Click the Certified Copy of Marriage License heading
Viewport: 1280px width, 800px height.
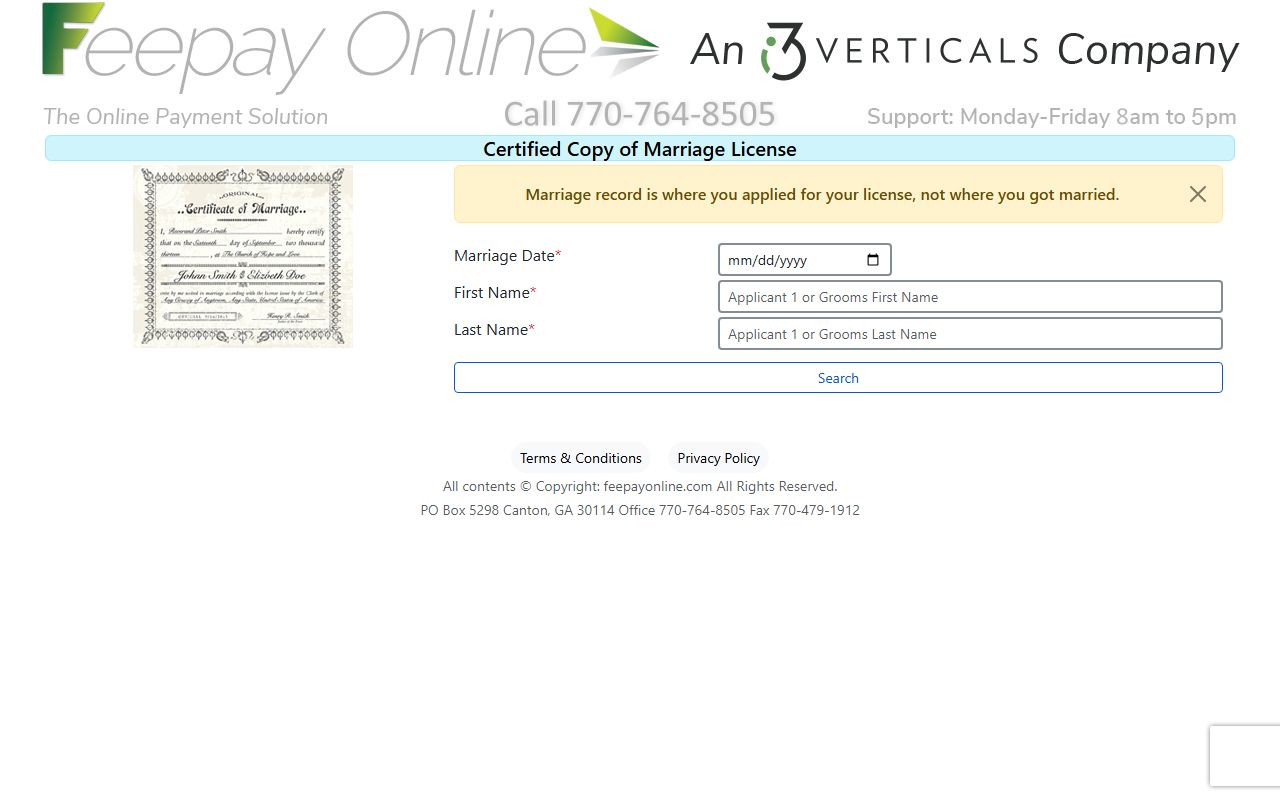(640, 149)
